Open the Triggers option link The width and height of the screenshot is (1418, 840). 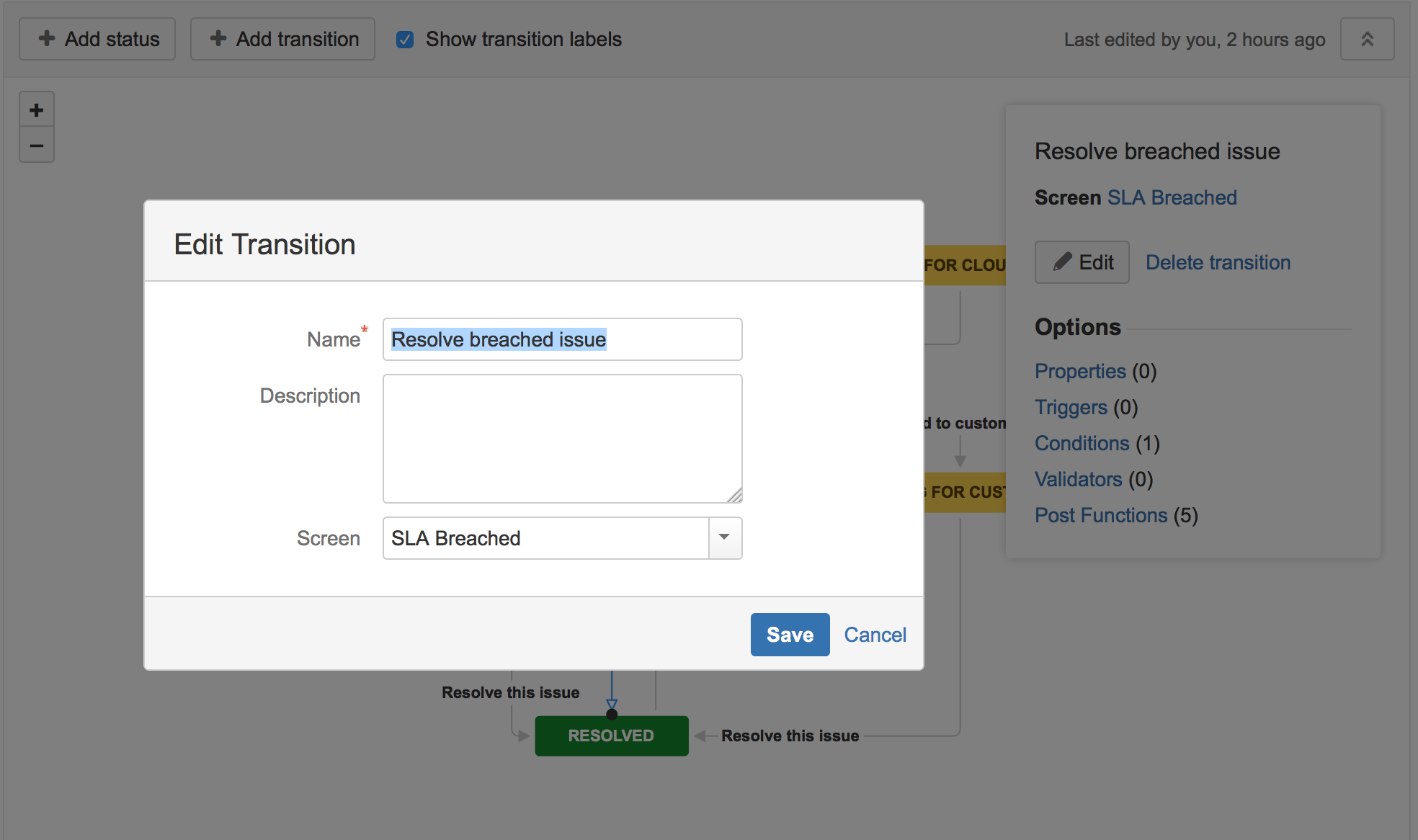point(1071,407)
